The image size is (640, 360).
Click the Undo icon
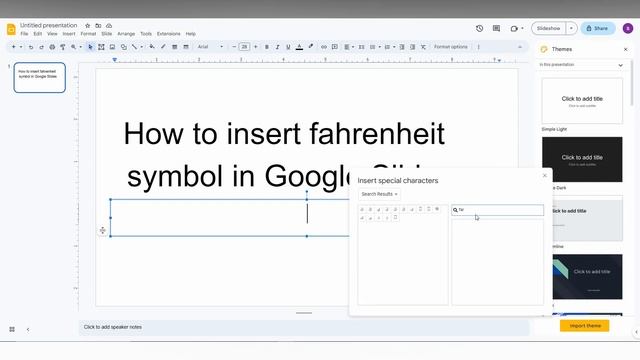point(31,47)
